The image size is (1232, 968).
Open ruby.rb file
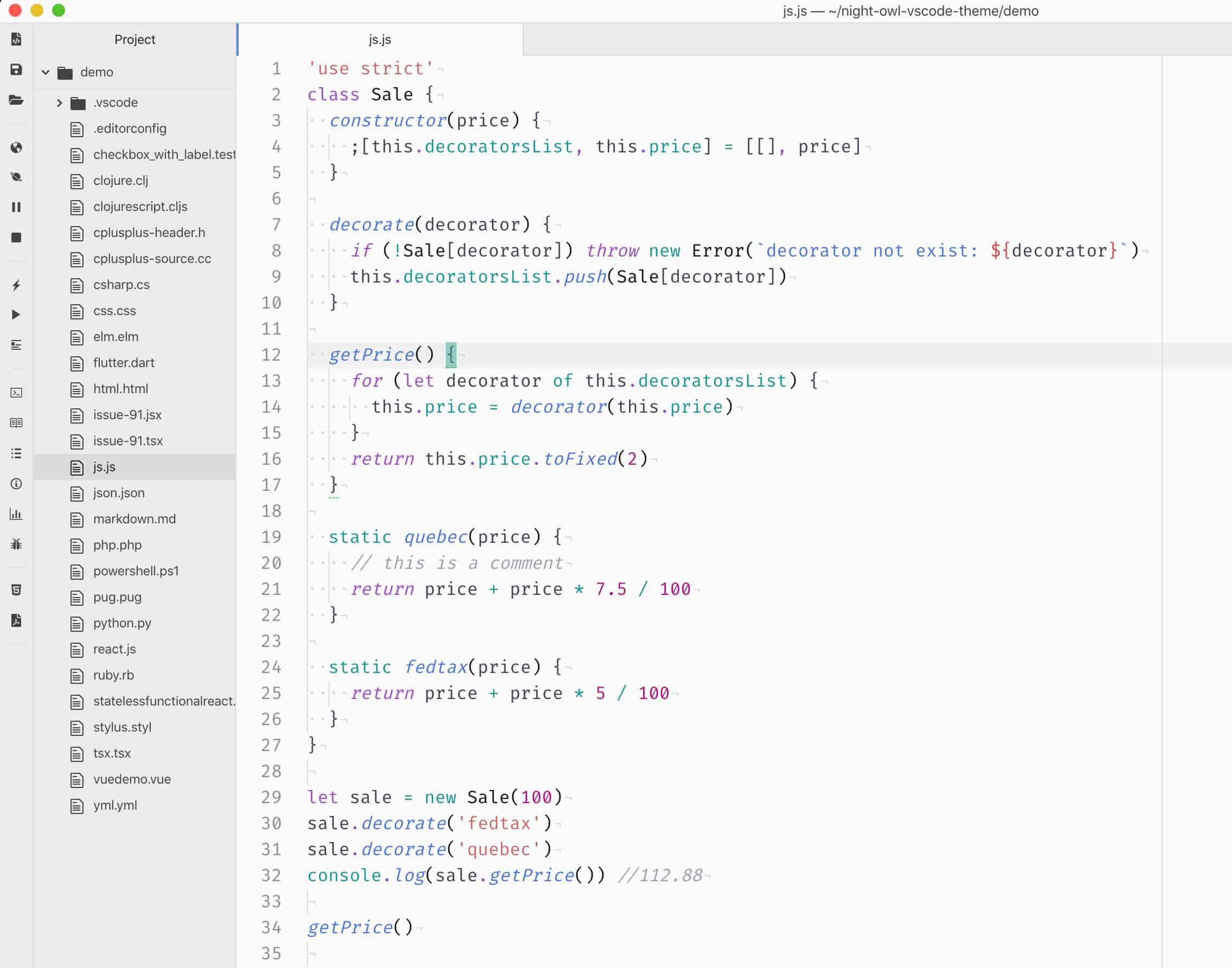click(134, 676)
